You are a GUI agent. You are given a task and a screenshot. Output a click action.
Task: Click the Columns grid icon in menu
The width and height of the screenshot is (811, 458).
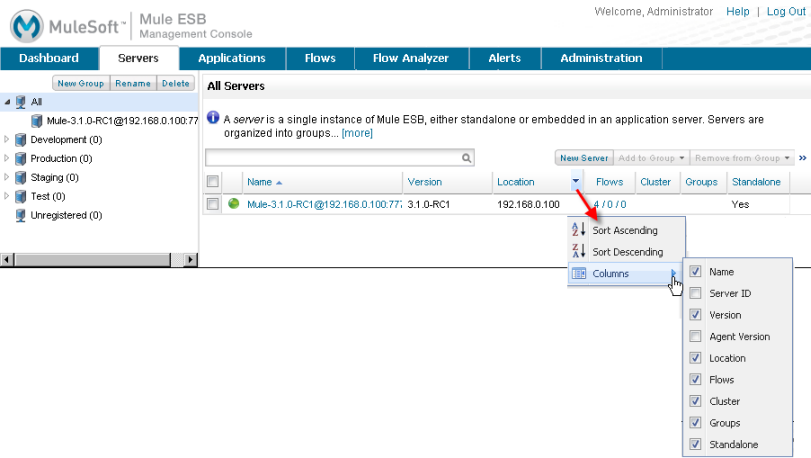click(x=579, y=273)
